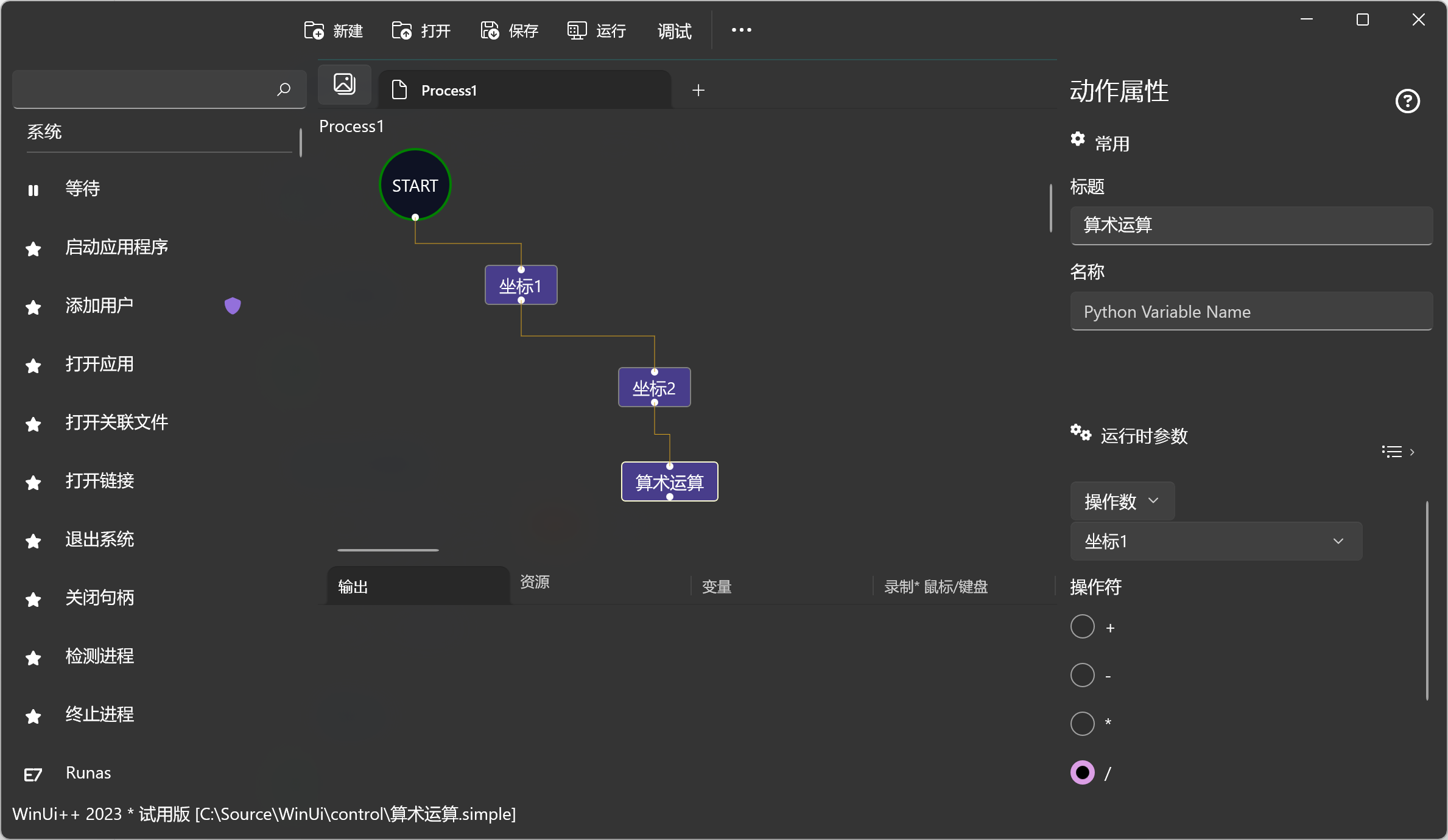Select the plus operator radio button
This screenshot has width=1448, height=840.
[1082, 627]
